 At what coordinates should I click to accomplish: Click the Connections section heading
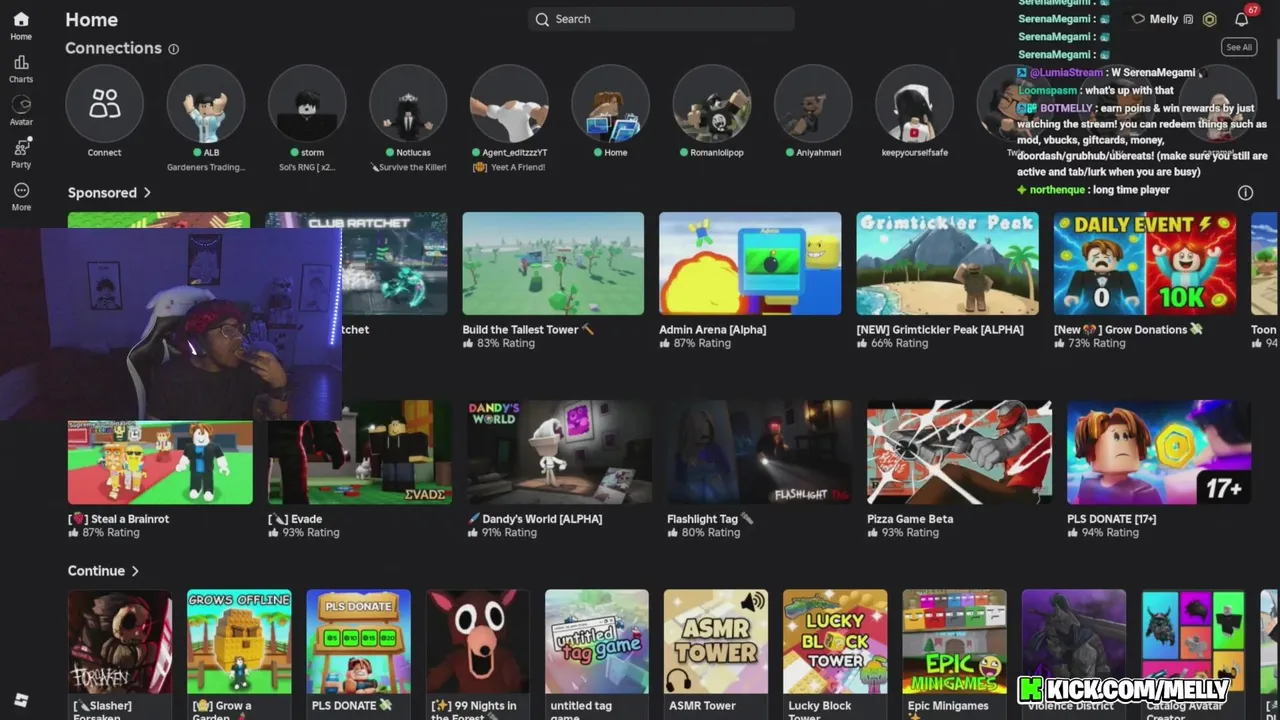pyautogui.click(x=113, y=48)
